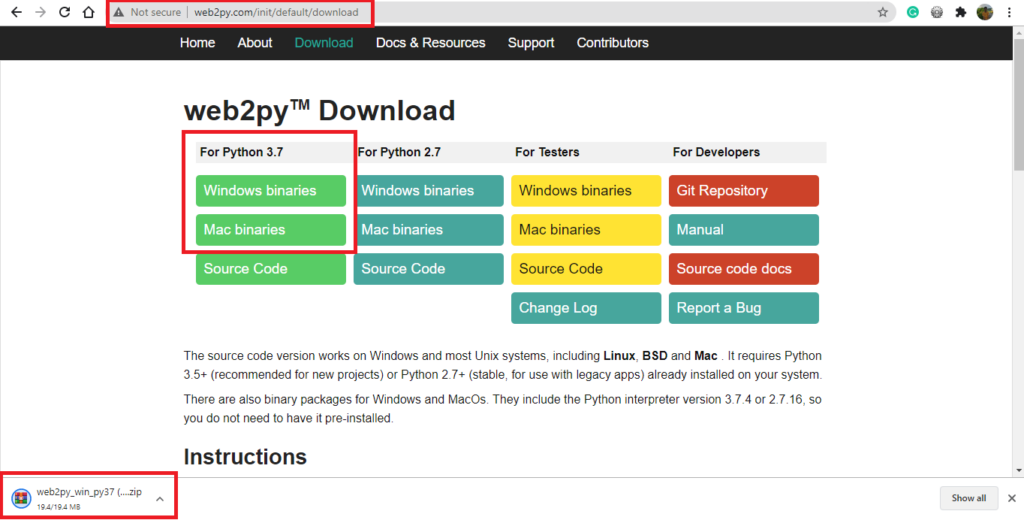Open Chrome's three-dot menu

tap(1010, 13)
